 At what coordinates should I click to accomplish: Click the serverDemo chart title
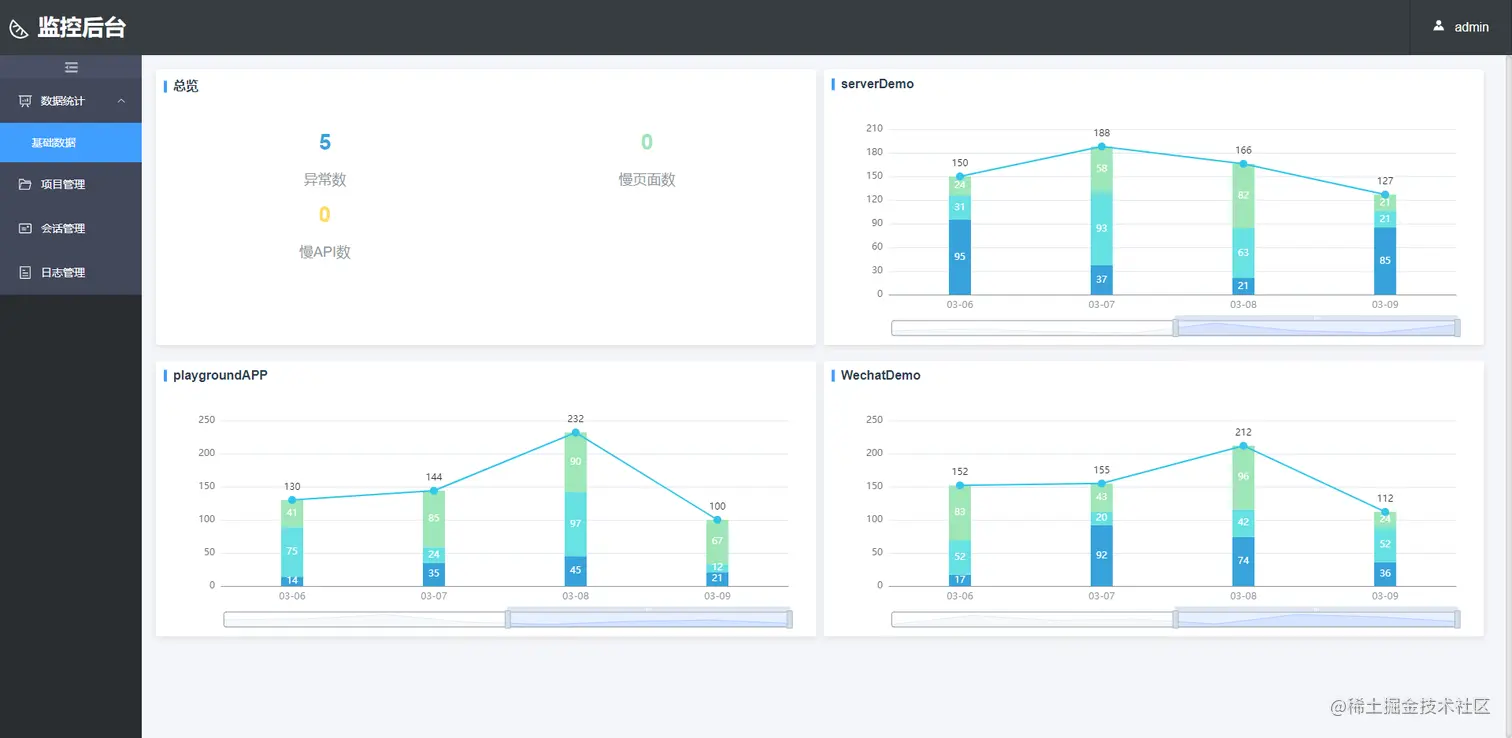tap(877, 84)
